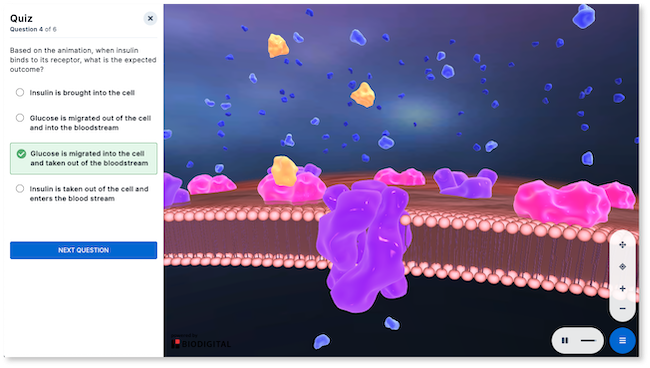
Task: Zoom in with the plus icon
Action: [622, 288]
